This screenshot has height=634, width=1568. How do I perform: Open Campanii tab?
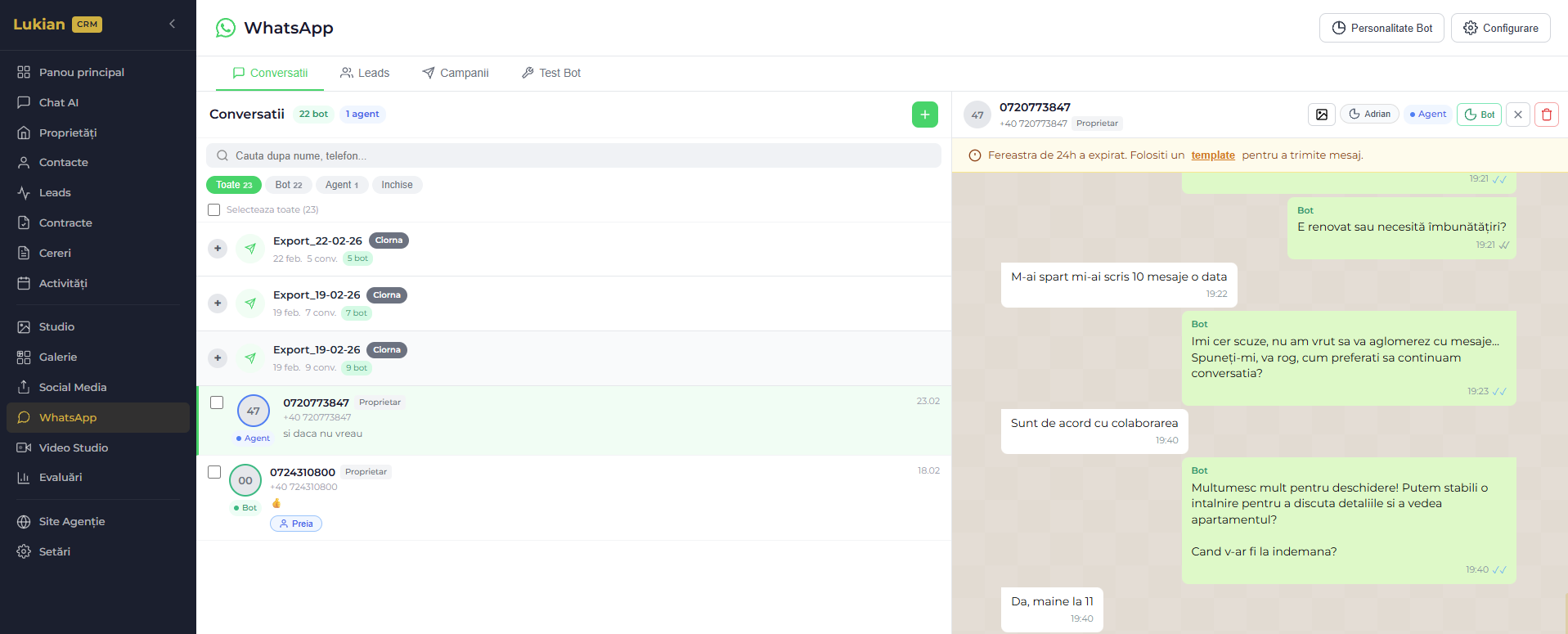point(456,73)
